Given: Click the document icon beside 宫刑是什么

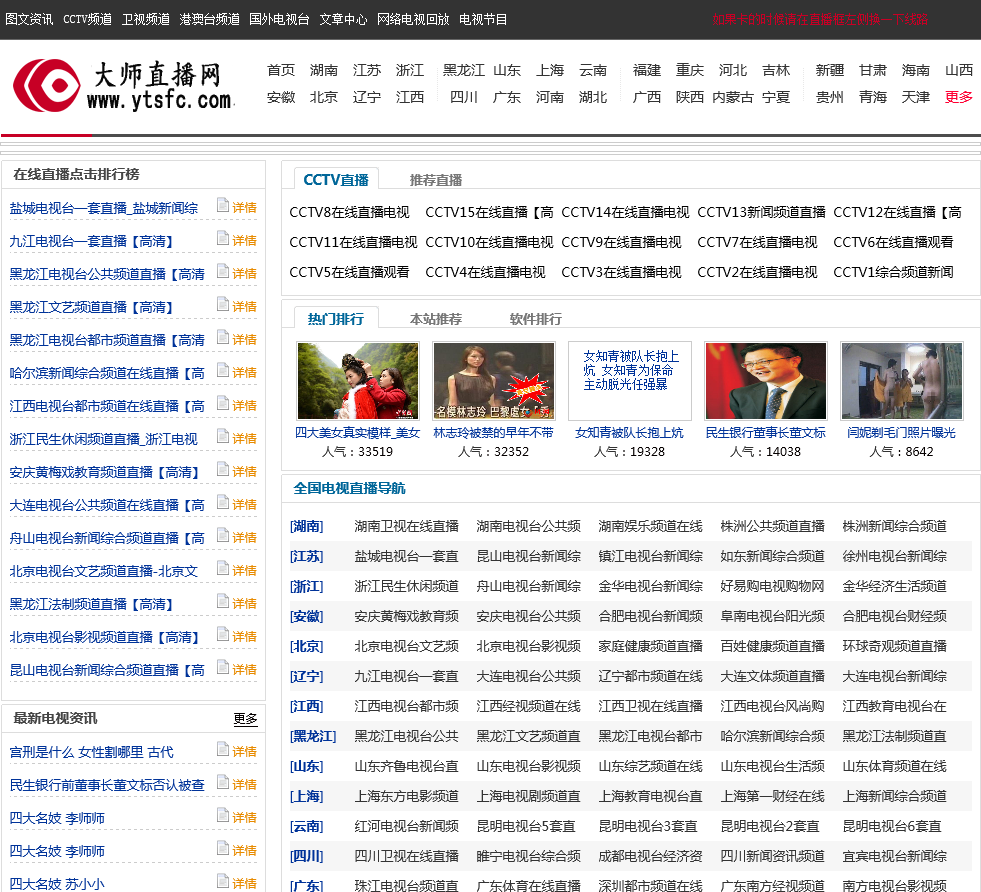Looking at the screenshot, I should (223, 749).
